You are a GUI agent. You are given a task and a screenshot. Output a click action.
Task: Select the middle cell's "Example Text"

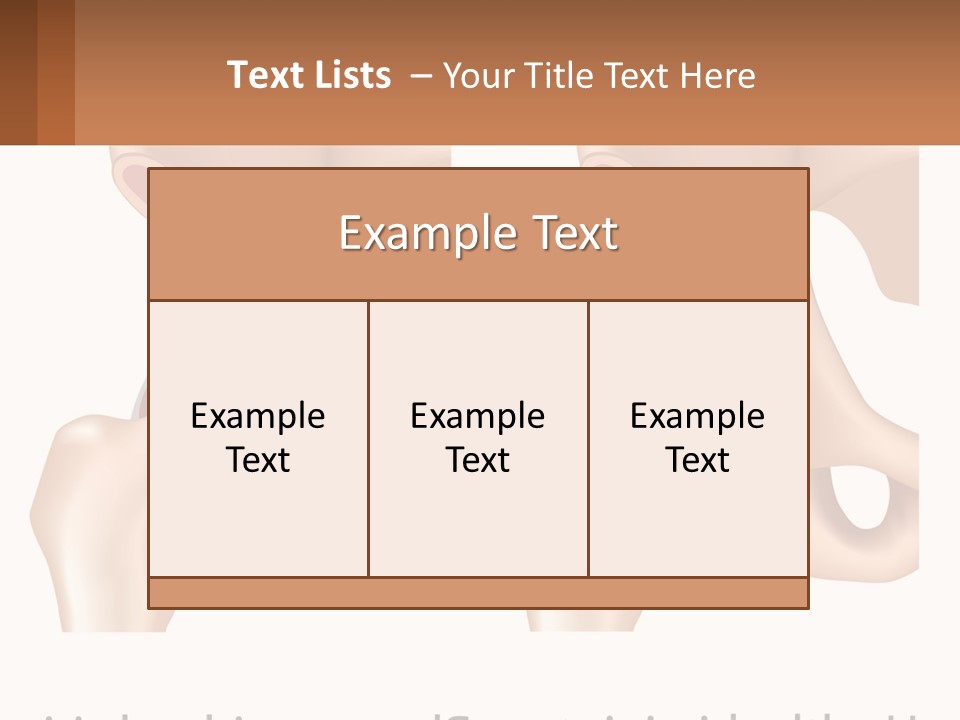[478, 437]
